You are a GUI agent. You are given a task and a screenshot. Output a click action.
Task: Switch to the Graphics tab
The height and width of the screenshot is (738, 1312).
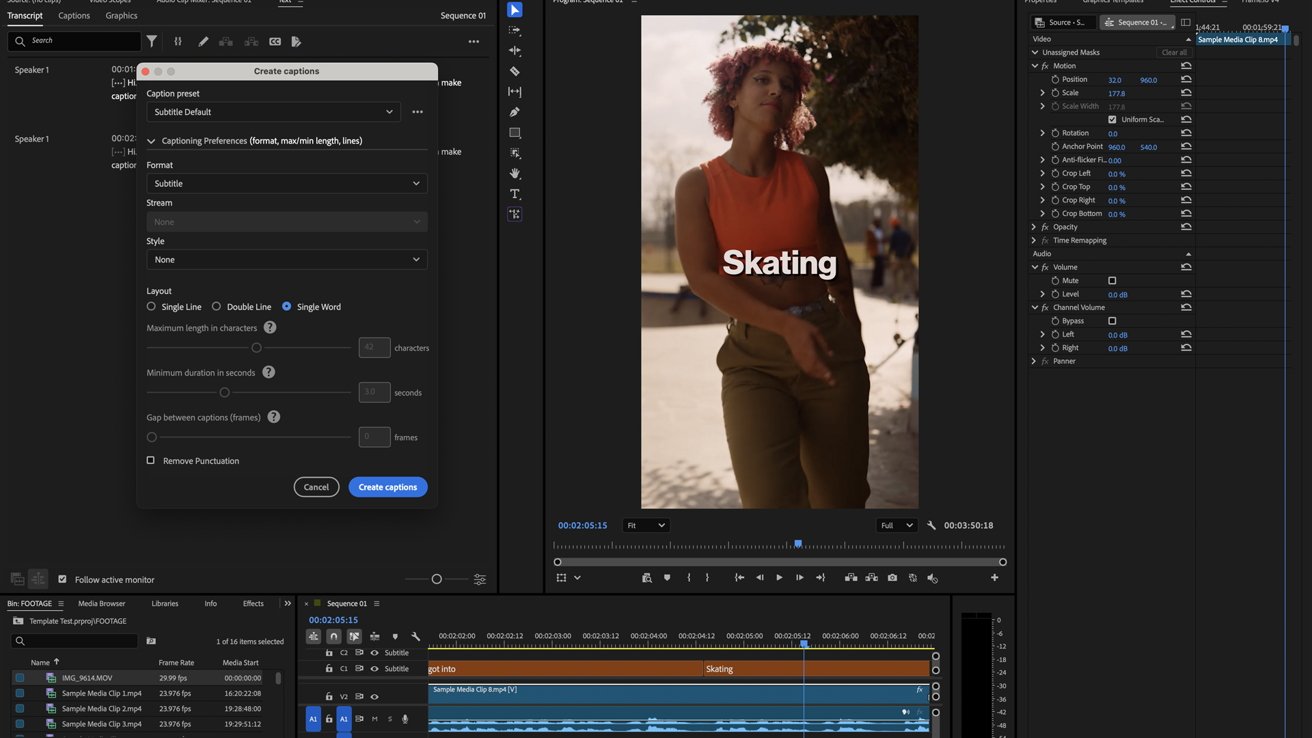click(x=121, y=16)
